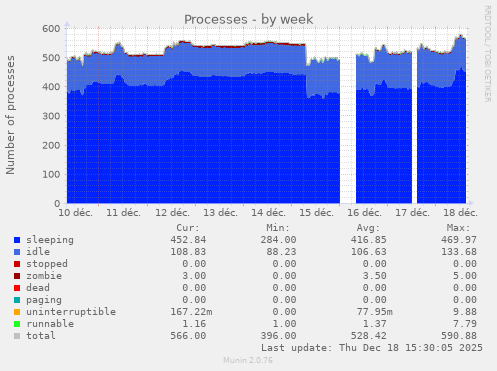Image resolution: width=497 pixels, height=371 pixels.
Task: Click the '18 déc.' x-axis date label
Action: [x=460, y=213]
